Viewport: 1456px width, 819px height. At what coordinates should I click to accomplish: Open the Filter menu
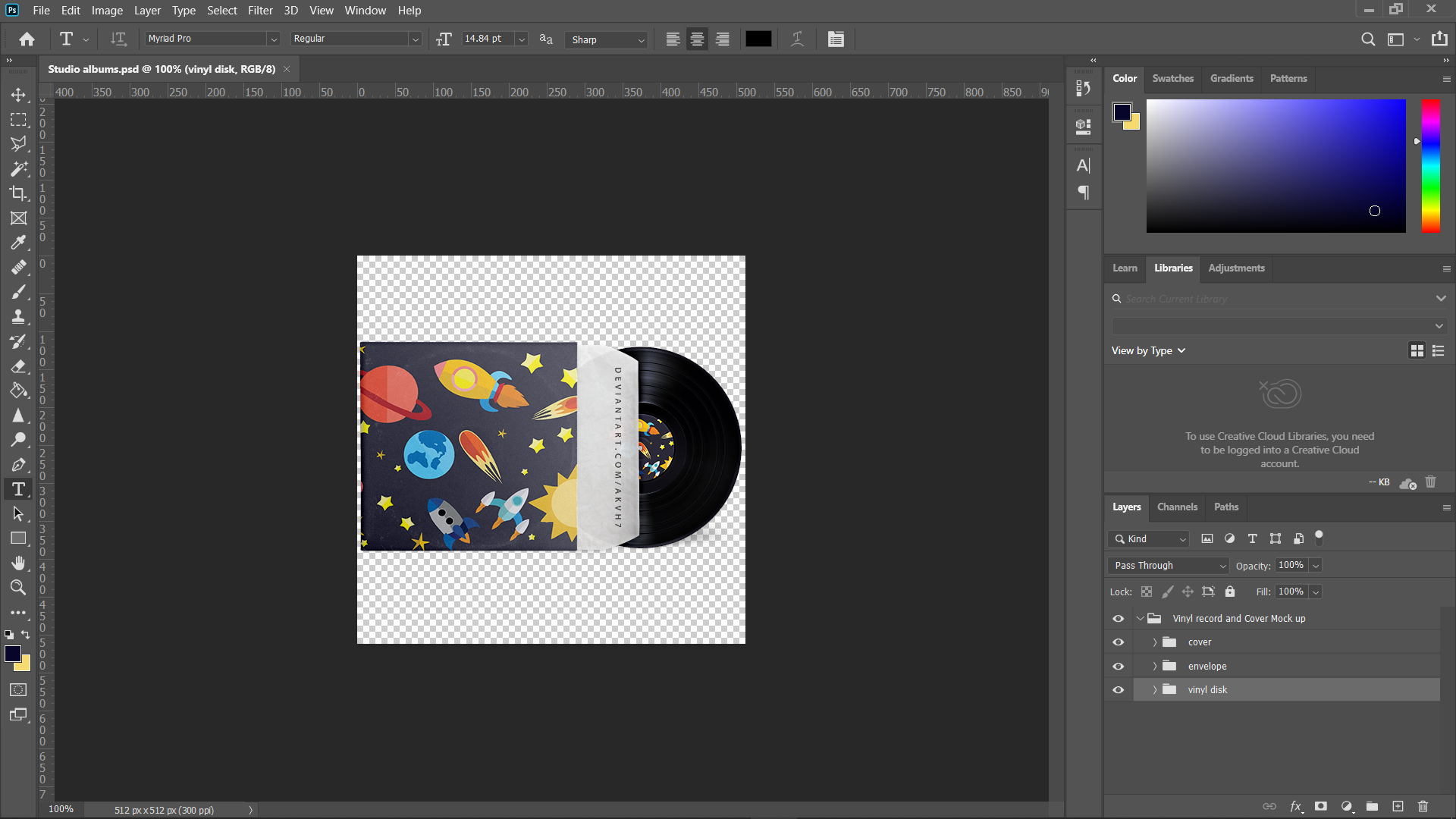260,10
